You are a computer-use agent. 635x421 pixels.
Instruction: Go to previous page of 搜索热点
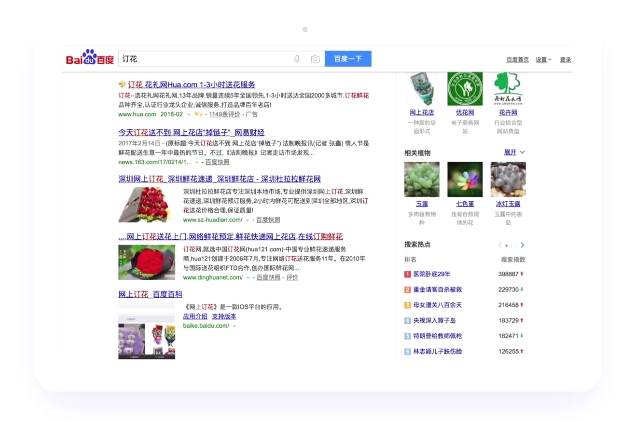[x=500, y=245]
